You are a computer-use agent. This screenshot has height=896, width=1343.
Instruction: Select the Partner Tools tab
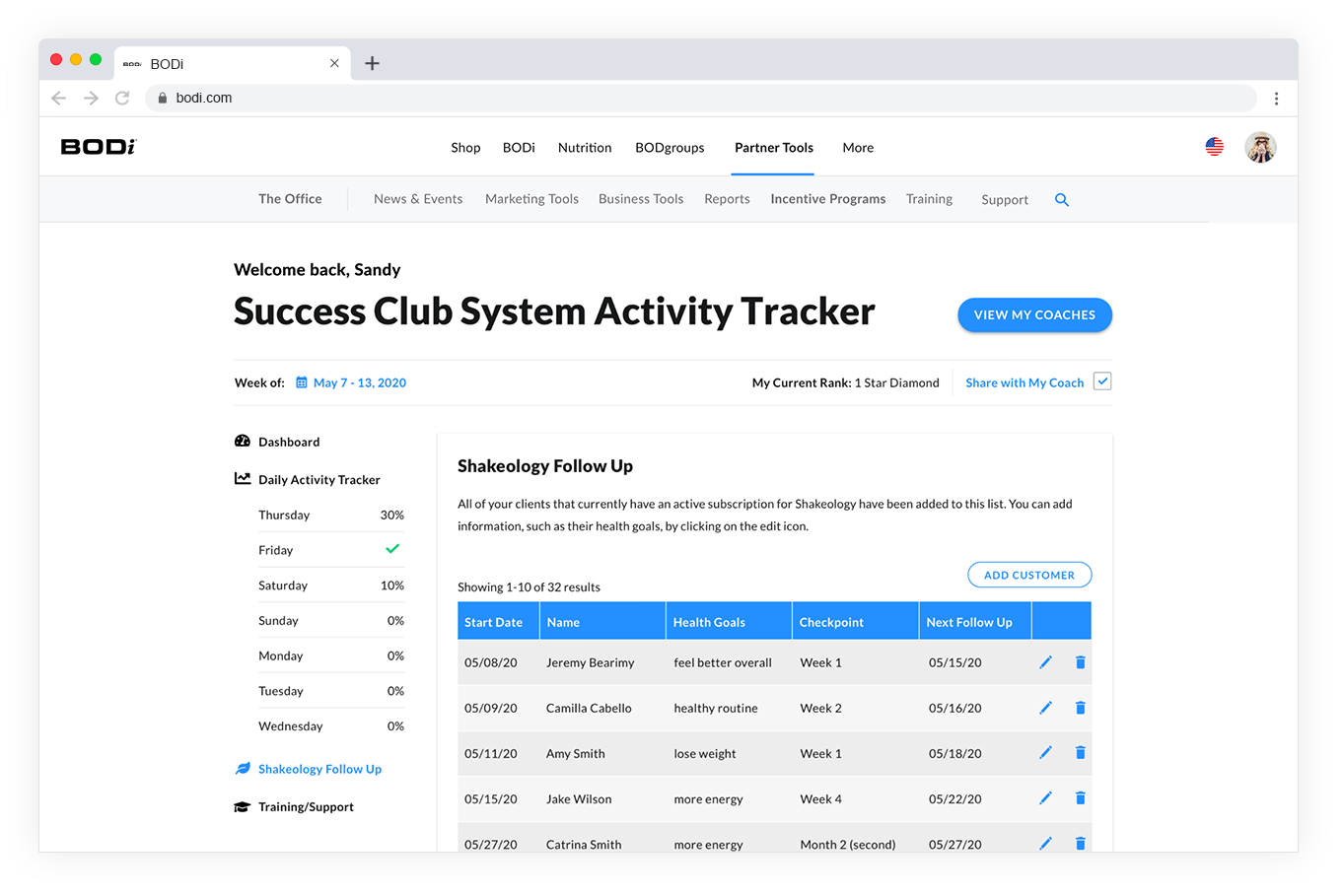(774, 148)
